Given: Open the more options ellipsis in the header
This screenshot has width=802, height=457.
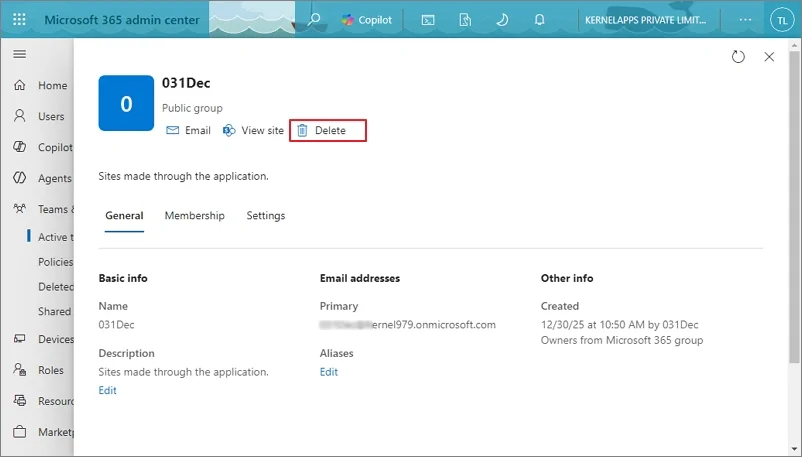Looking at the screenshot, I should pyautogui.click(x=745, y=19).
